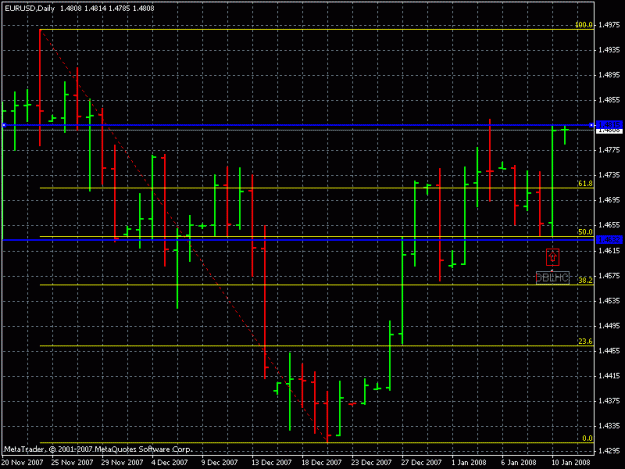
Task: Grab the right handle of the upper blue line
Action: point(591,125)
